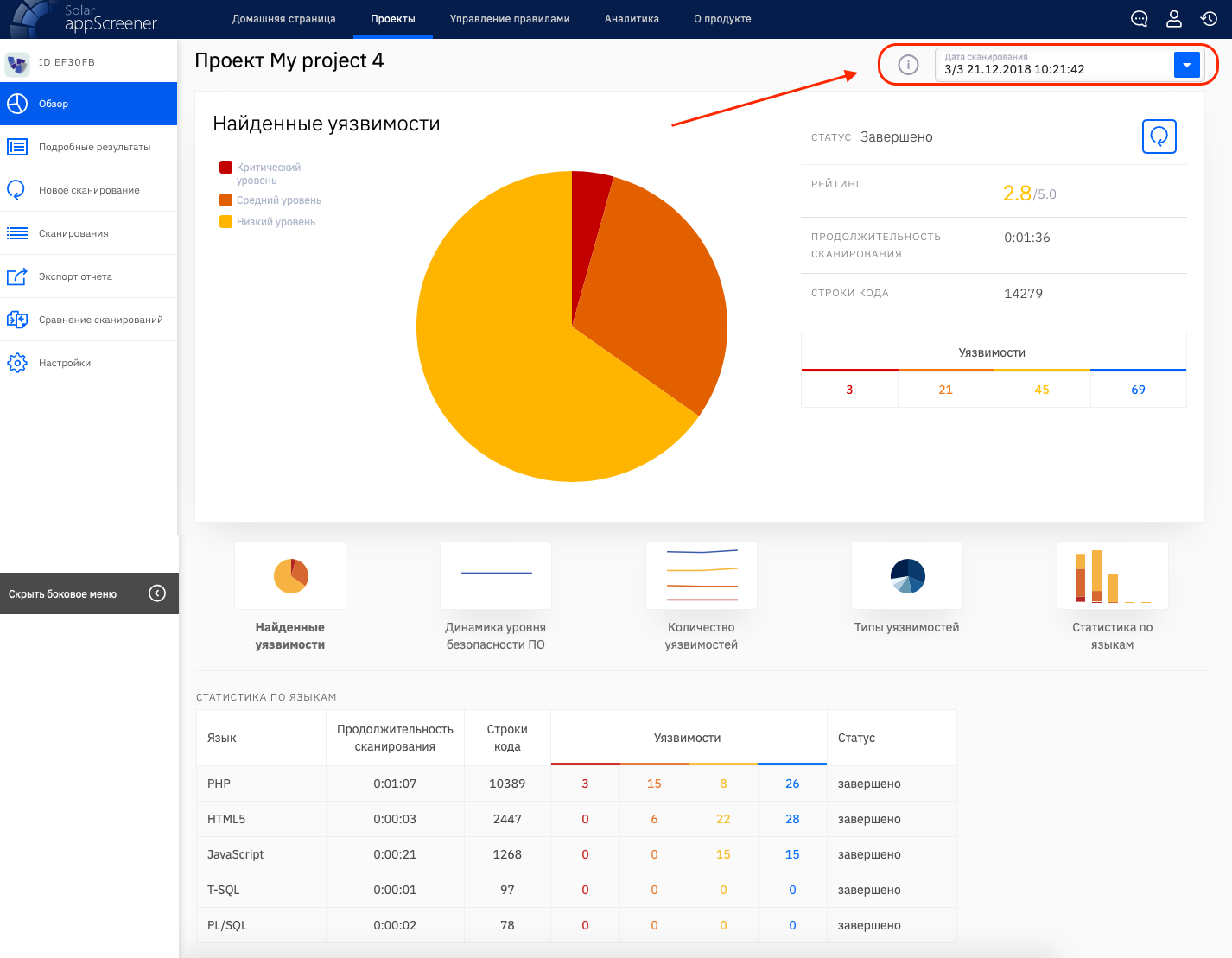The image size is (1232, 958).
Task: Switch to Аналитика tab
Action: (632, 19)
